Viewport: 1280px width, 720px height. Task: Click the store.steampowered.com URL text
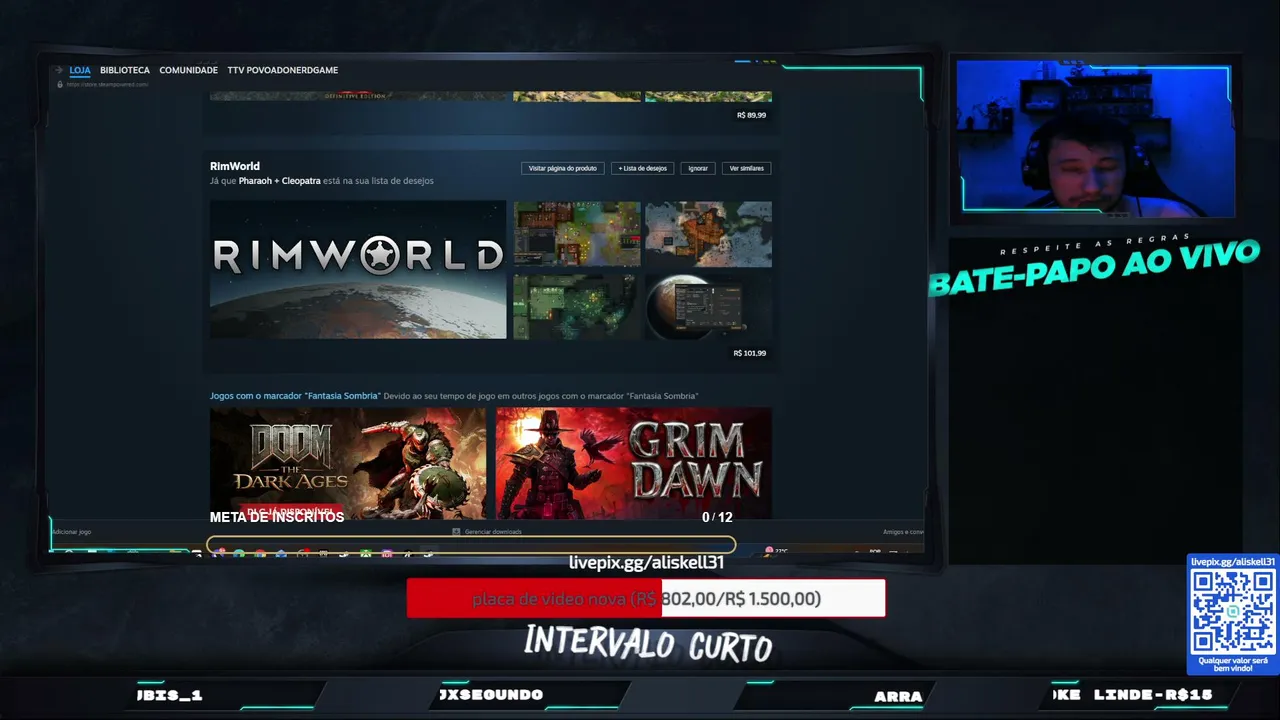pos(108,84)
